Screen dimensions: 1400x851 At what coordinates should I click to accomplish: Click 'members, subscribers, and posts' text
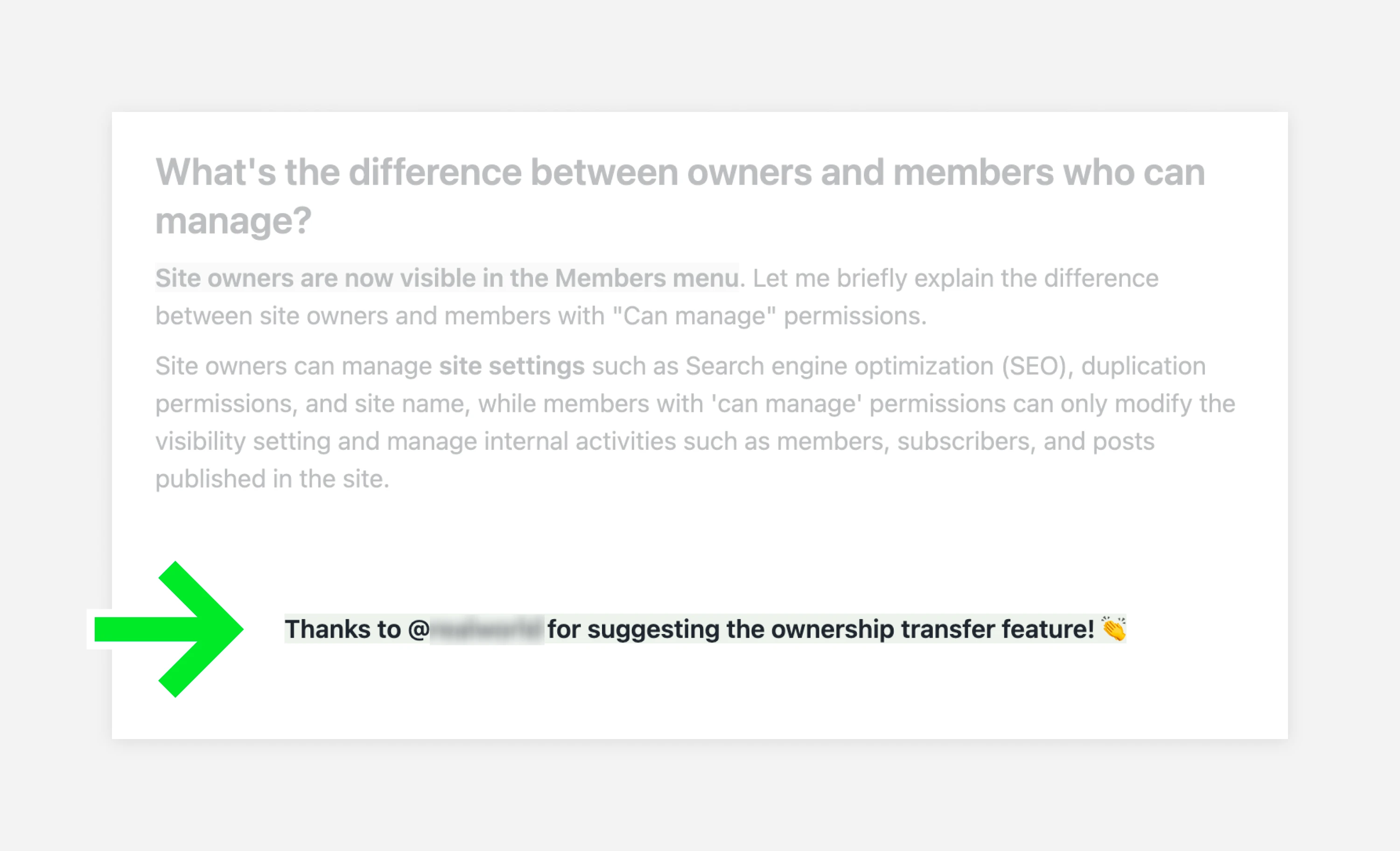966,441
